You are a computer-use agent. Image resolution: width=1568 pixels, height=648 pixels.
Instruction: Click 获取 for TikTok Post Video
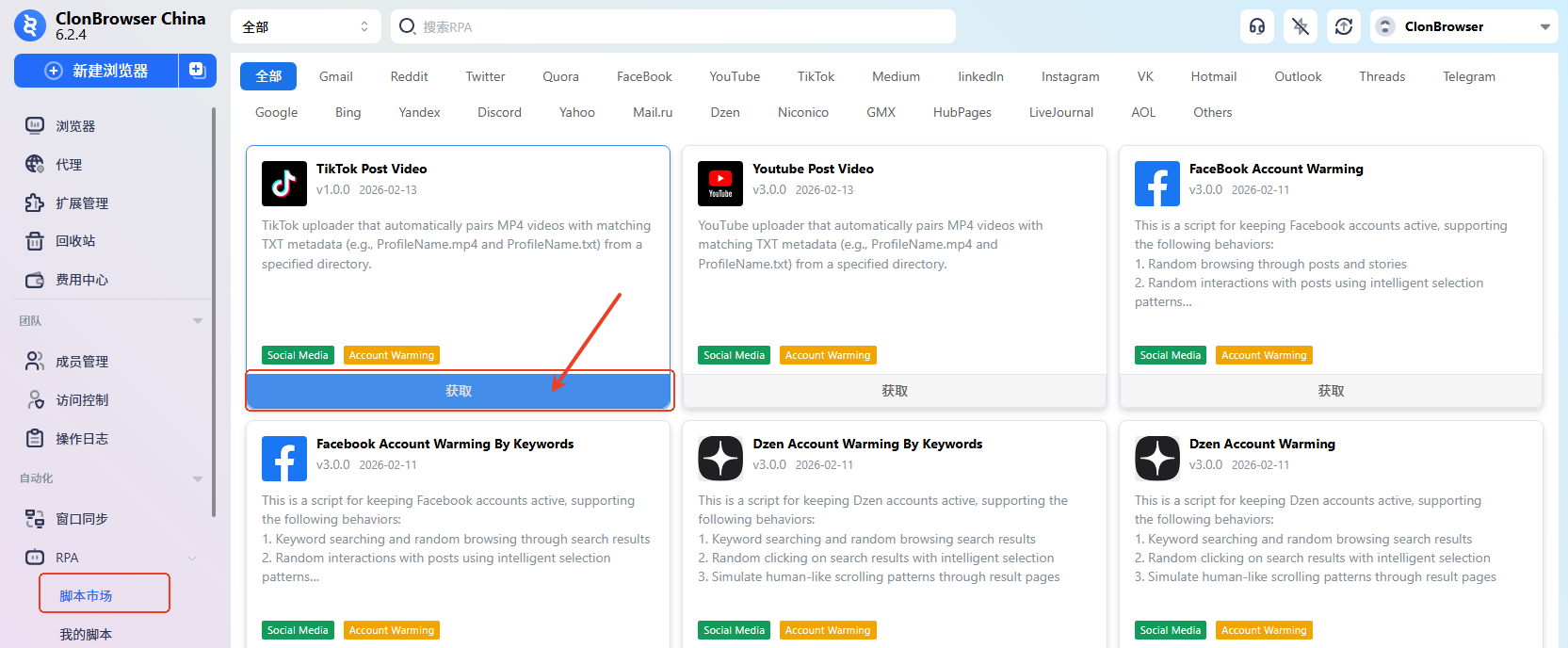[x=459, y=391]
